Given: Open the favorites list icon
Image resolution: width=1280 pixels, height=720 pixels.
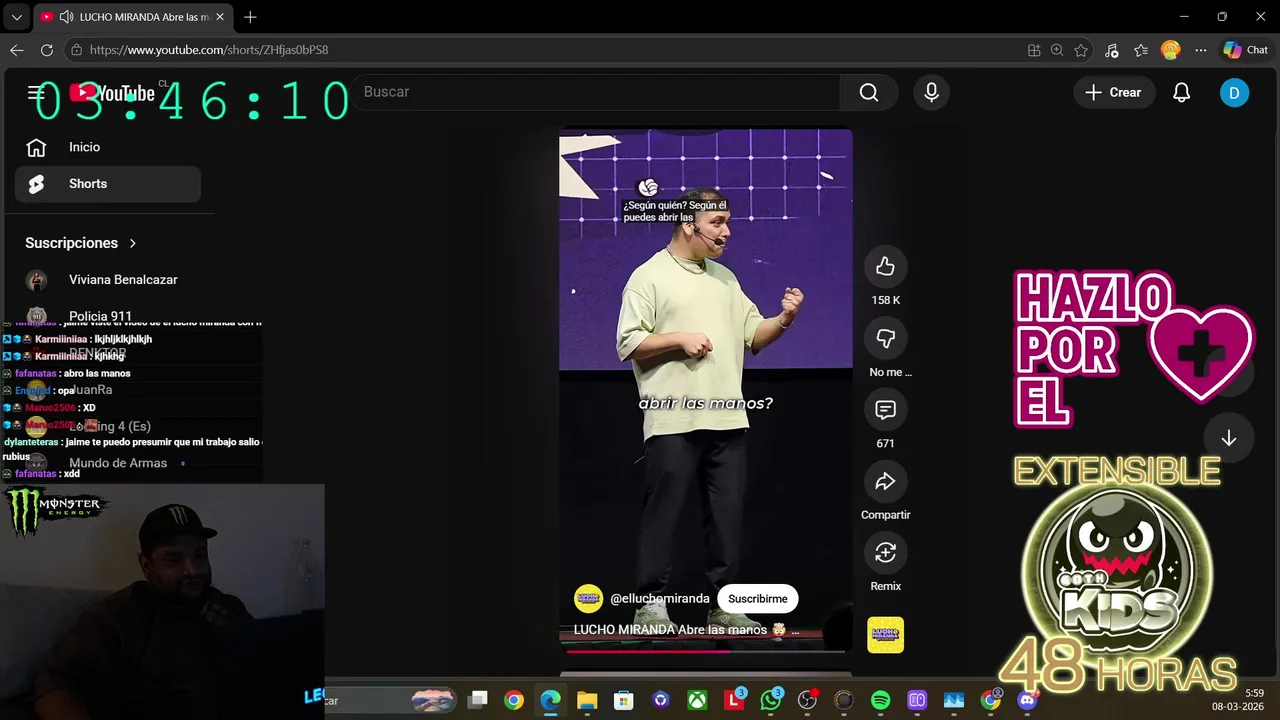Looking at the screenshot, I should [1141, 50].
